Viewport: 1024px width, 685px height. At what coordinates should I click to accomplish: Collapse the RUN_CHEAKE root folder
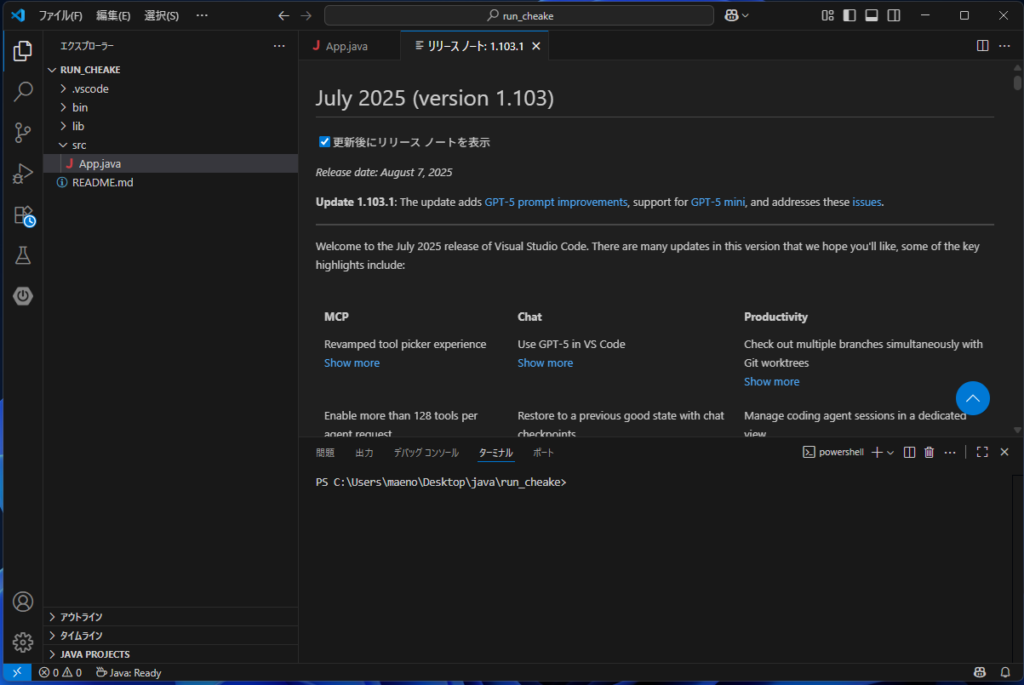click(x=52, y=70)
